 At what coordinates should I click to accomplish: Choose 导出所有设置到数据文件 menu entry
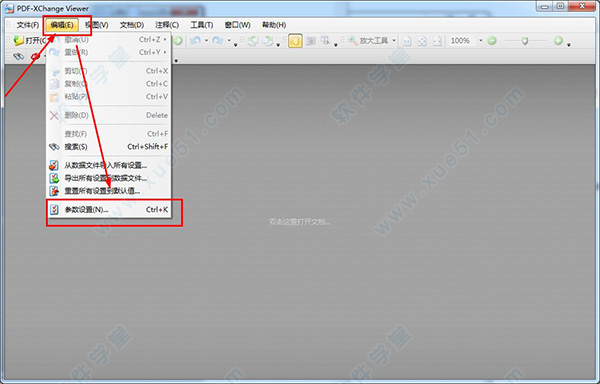click(x=108, y=178)
